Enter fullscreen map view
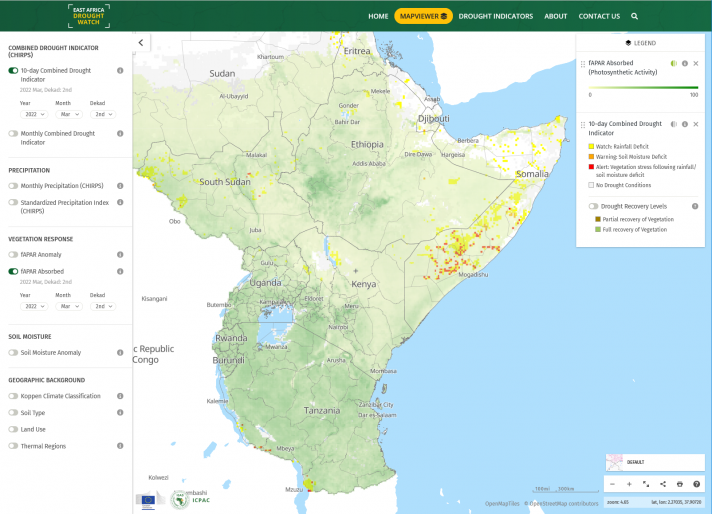 coord(646,484)
